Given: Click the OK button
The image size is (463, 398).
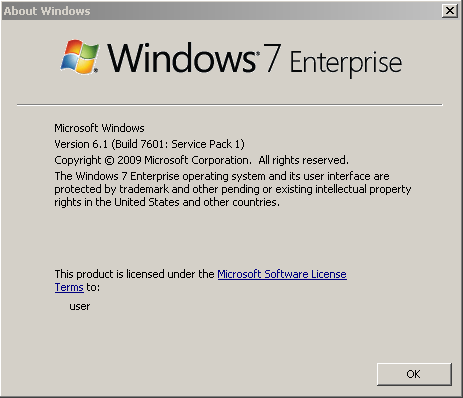Looking at the screenshot, I should click(x=414, y=374).
